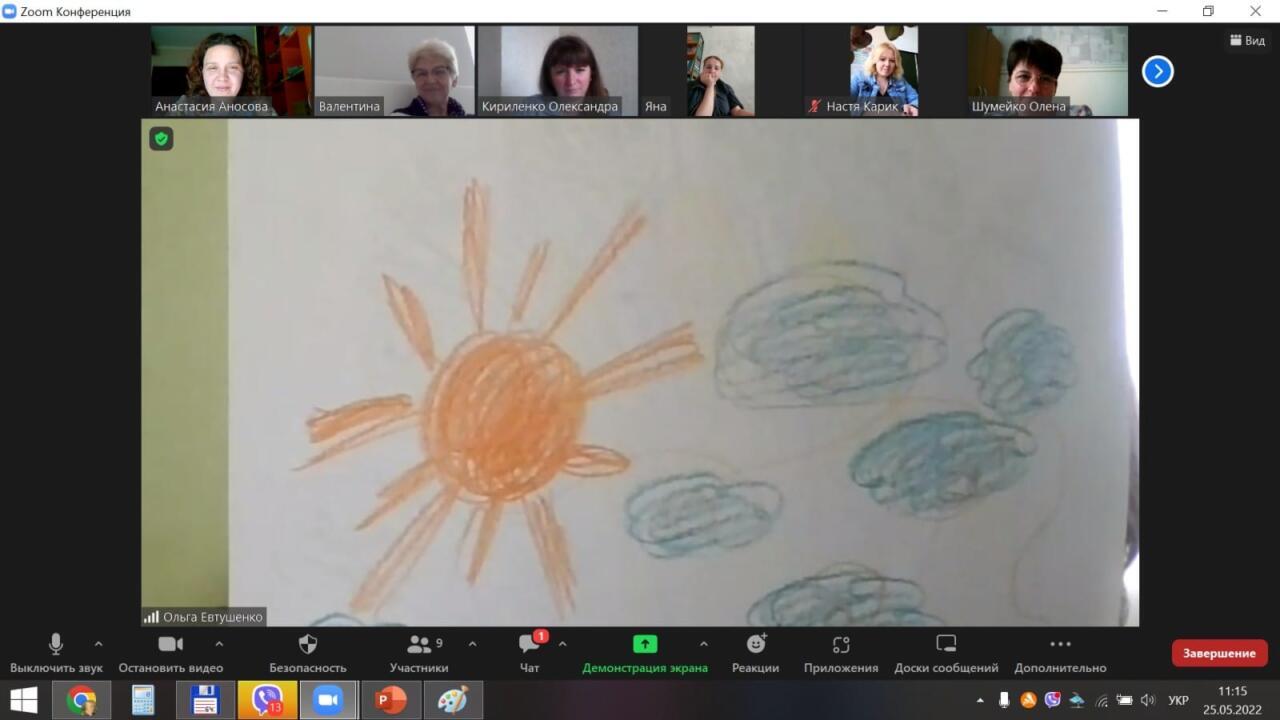The image size is (1280, 720).
Task: Open Calculator from taskbar
Action: coord(143,700)
